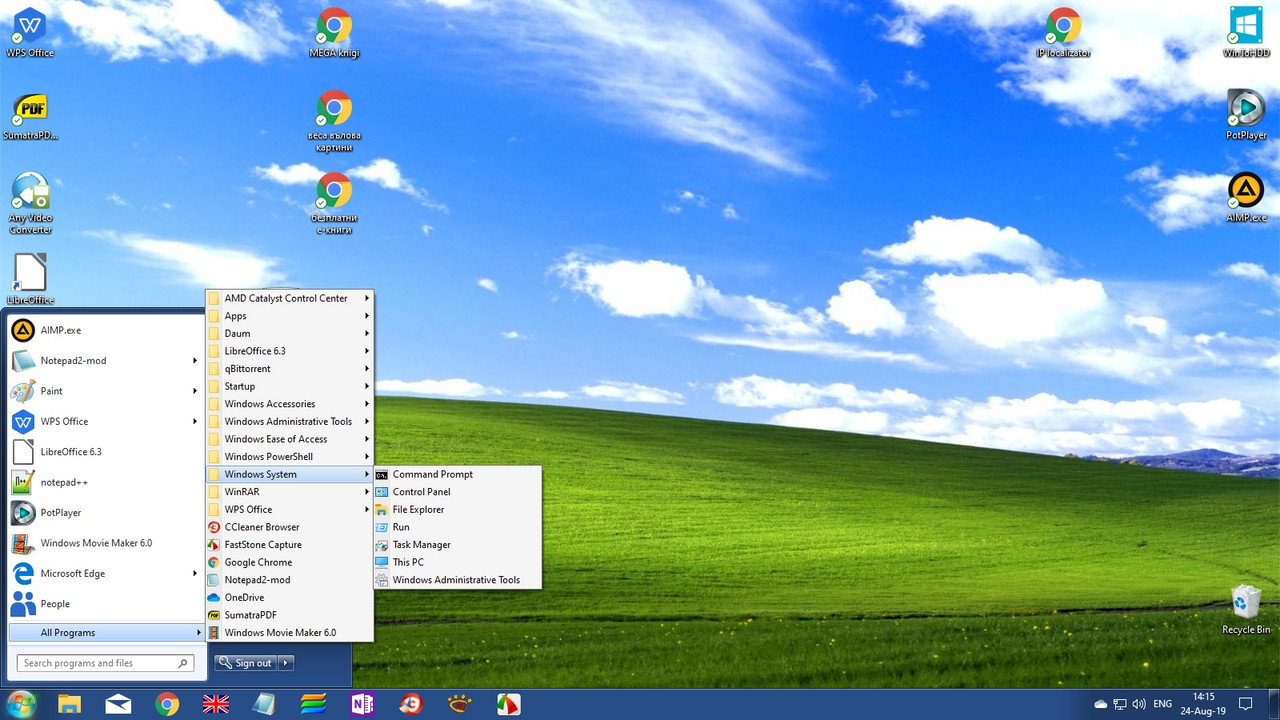Open Command Prompt from Windows System

point(457,474)
